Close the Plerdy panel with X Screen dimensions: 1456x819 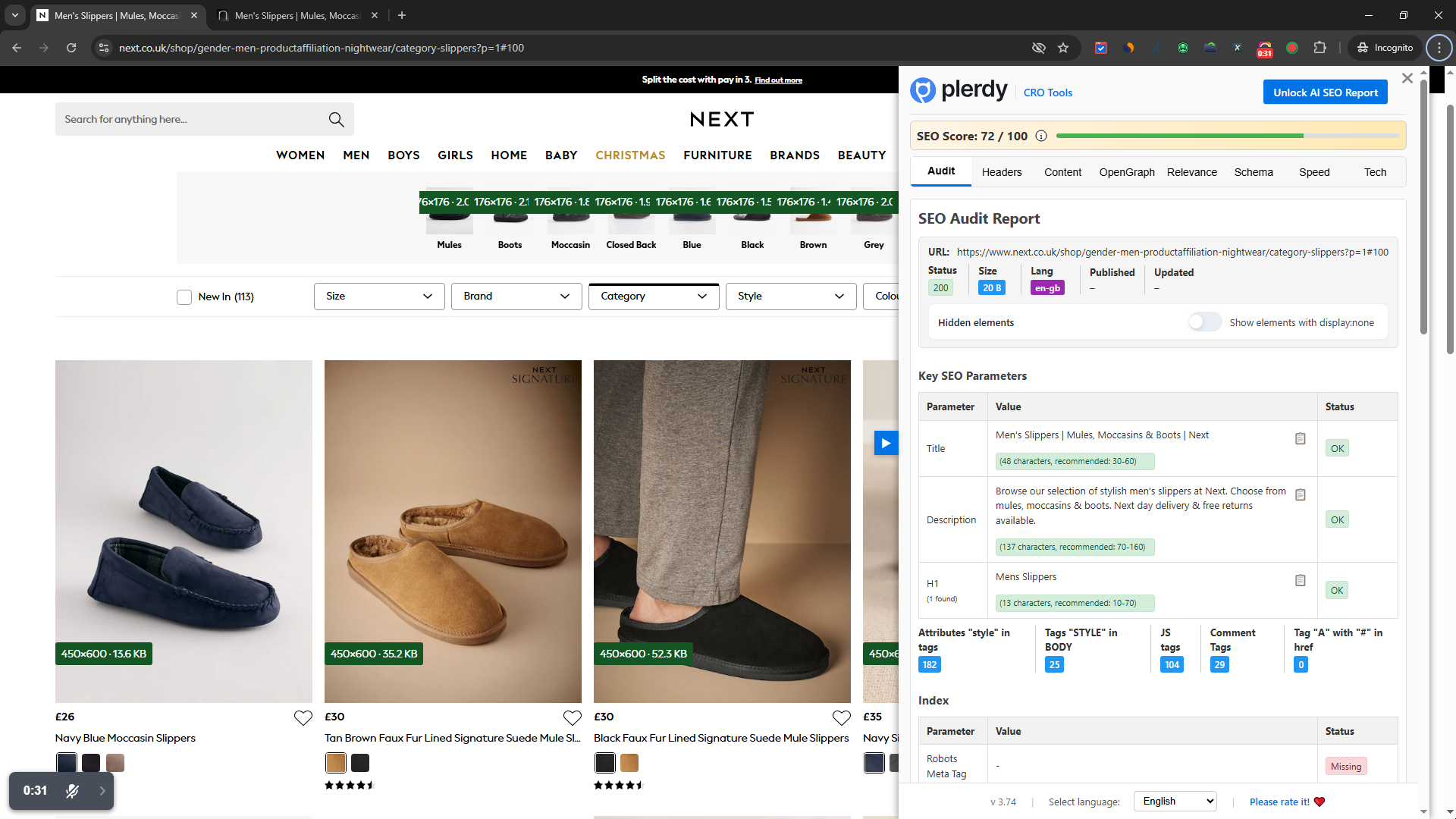click(1407, 78)
